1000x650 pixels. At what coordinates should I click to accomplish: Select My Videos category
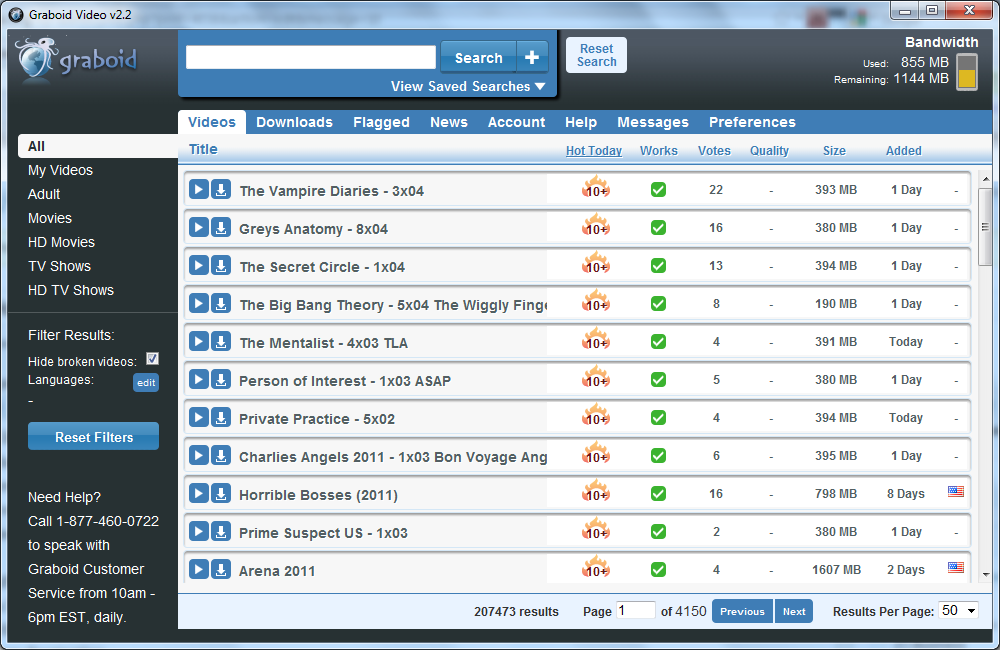(61, 170)
